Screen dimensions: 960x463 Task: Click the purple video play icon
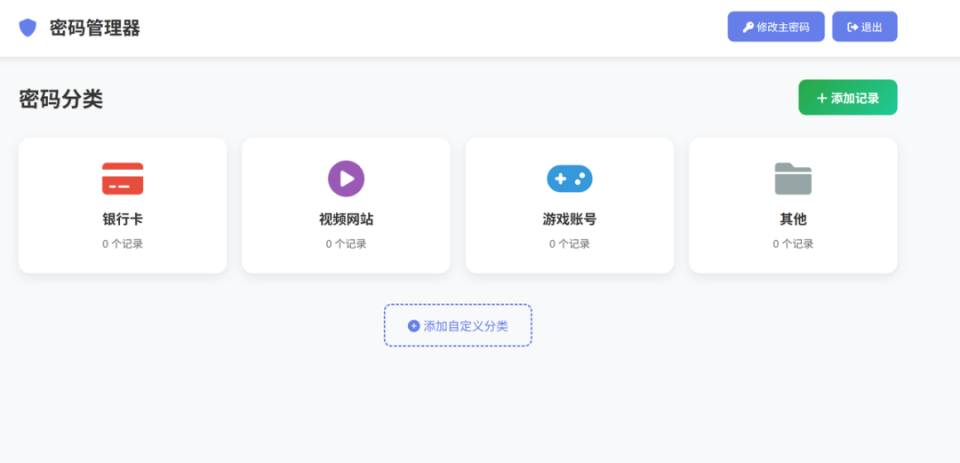click(346, 179)
